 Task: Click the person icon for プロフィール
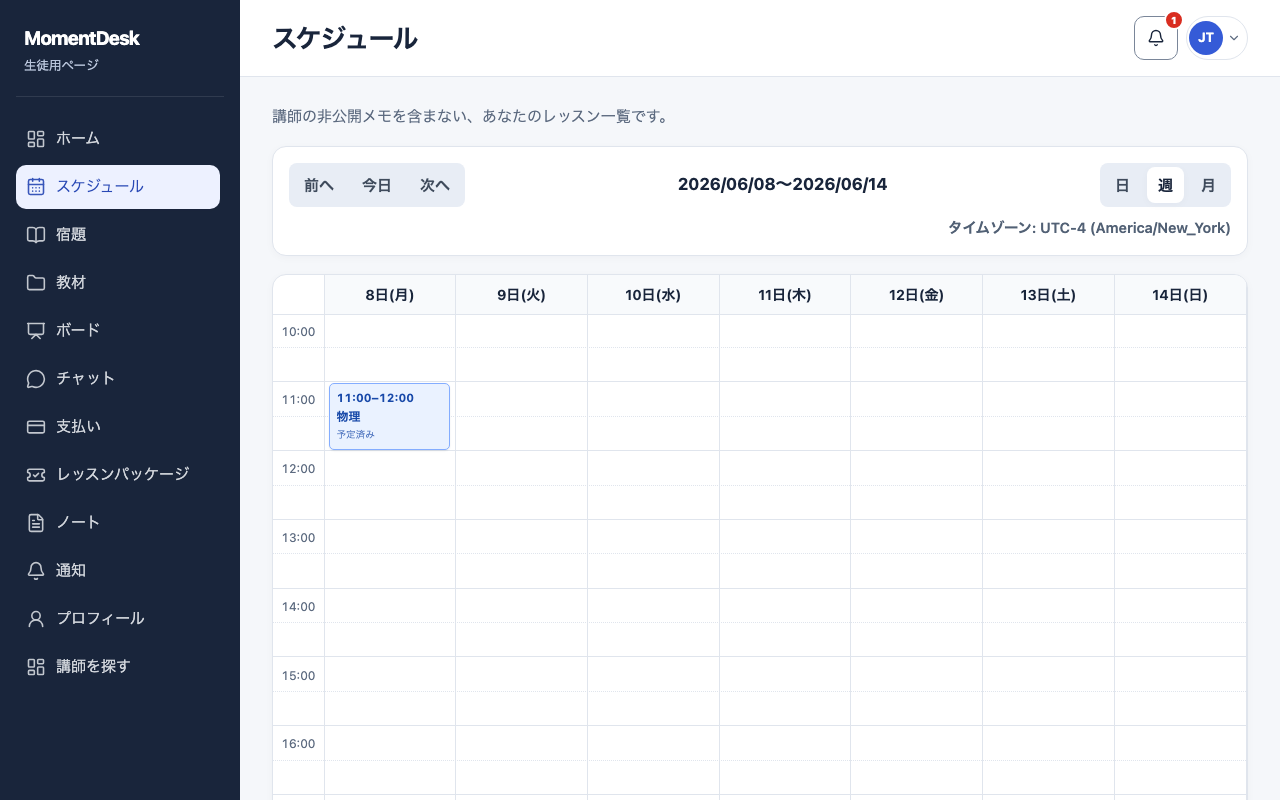coord(36,619)
